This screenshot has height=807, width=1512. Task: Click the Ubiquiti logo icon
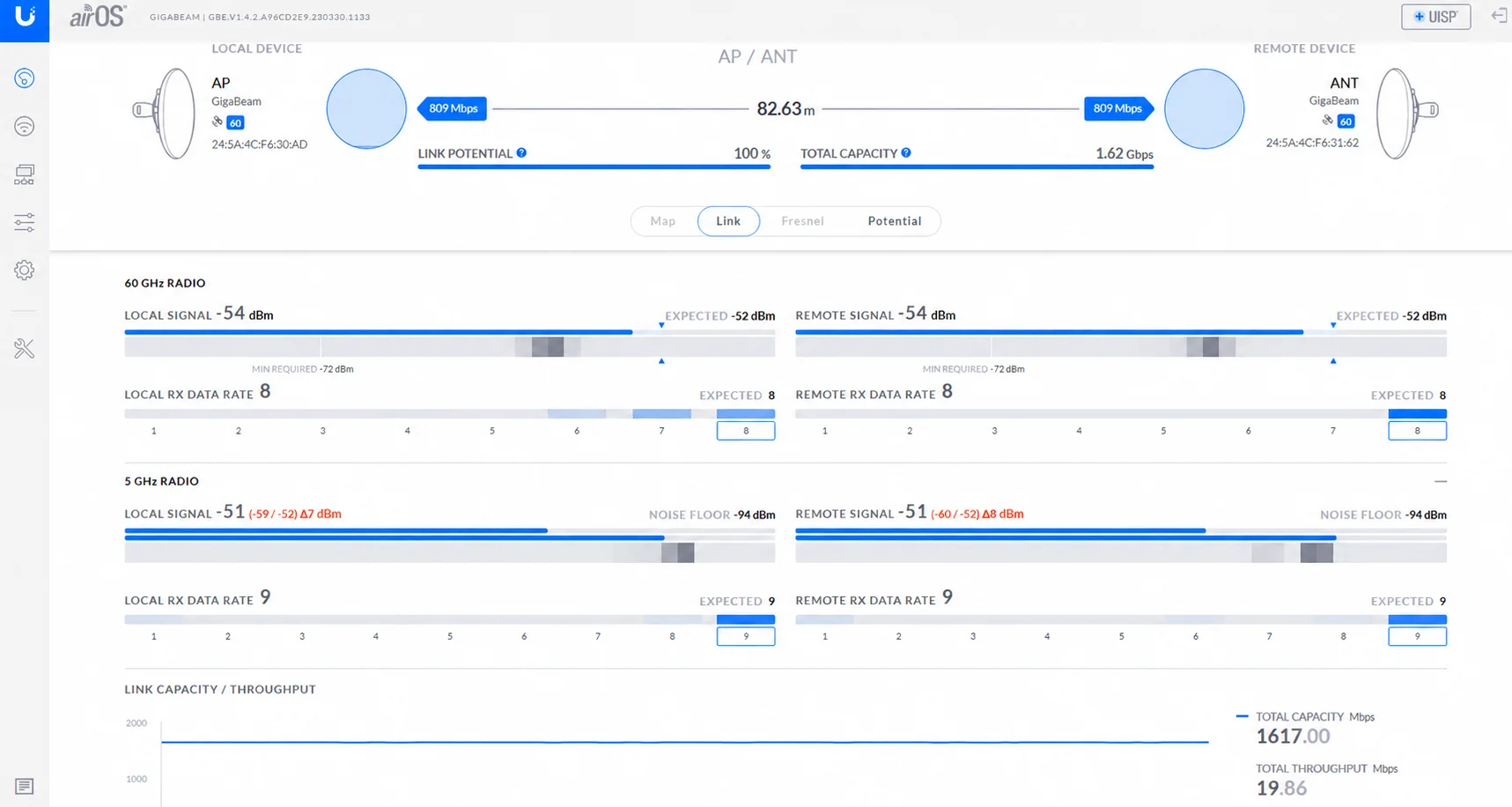[x=25, y=18]
